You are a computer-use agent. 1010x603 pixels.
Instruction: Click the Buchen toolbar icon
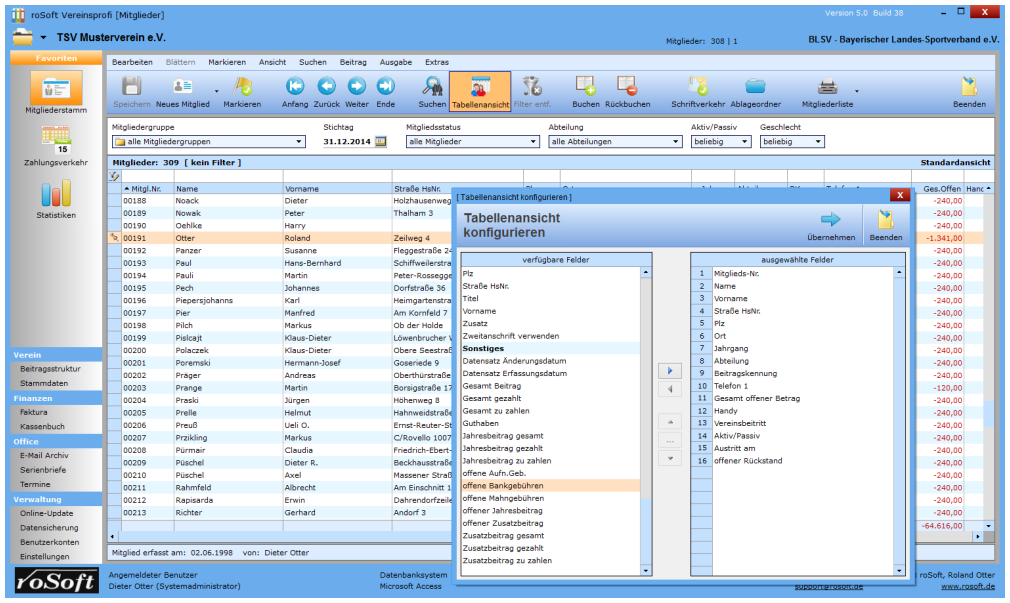pos(585,87)
